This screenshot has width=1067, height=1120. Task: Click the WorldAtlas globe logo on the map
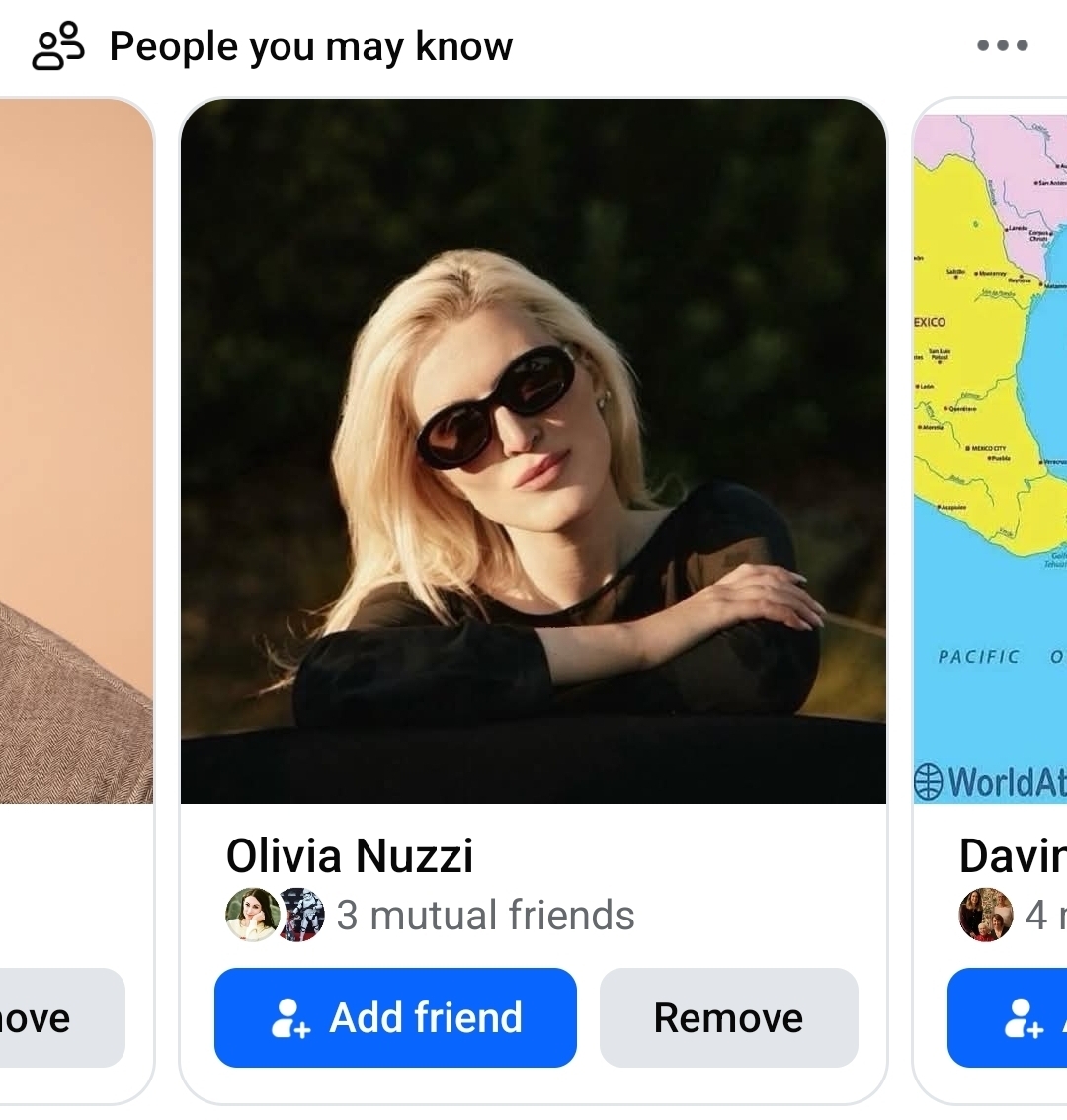929,782
